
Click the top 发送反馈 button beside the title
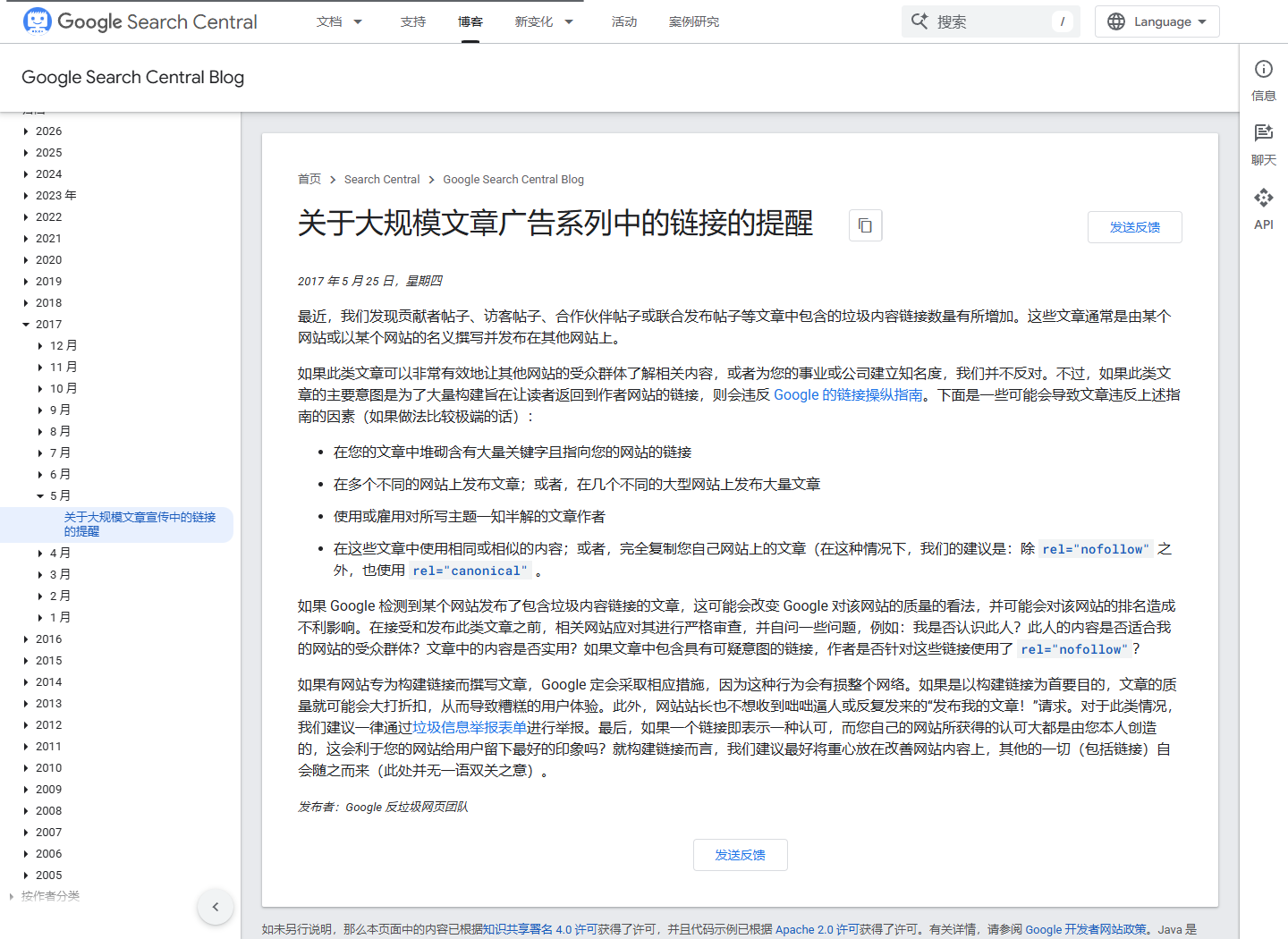pos(1134,227)
